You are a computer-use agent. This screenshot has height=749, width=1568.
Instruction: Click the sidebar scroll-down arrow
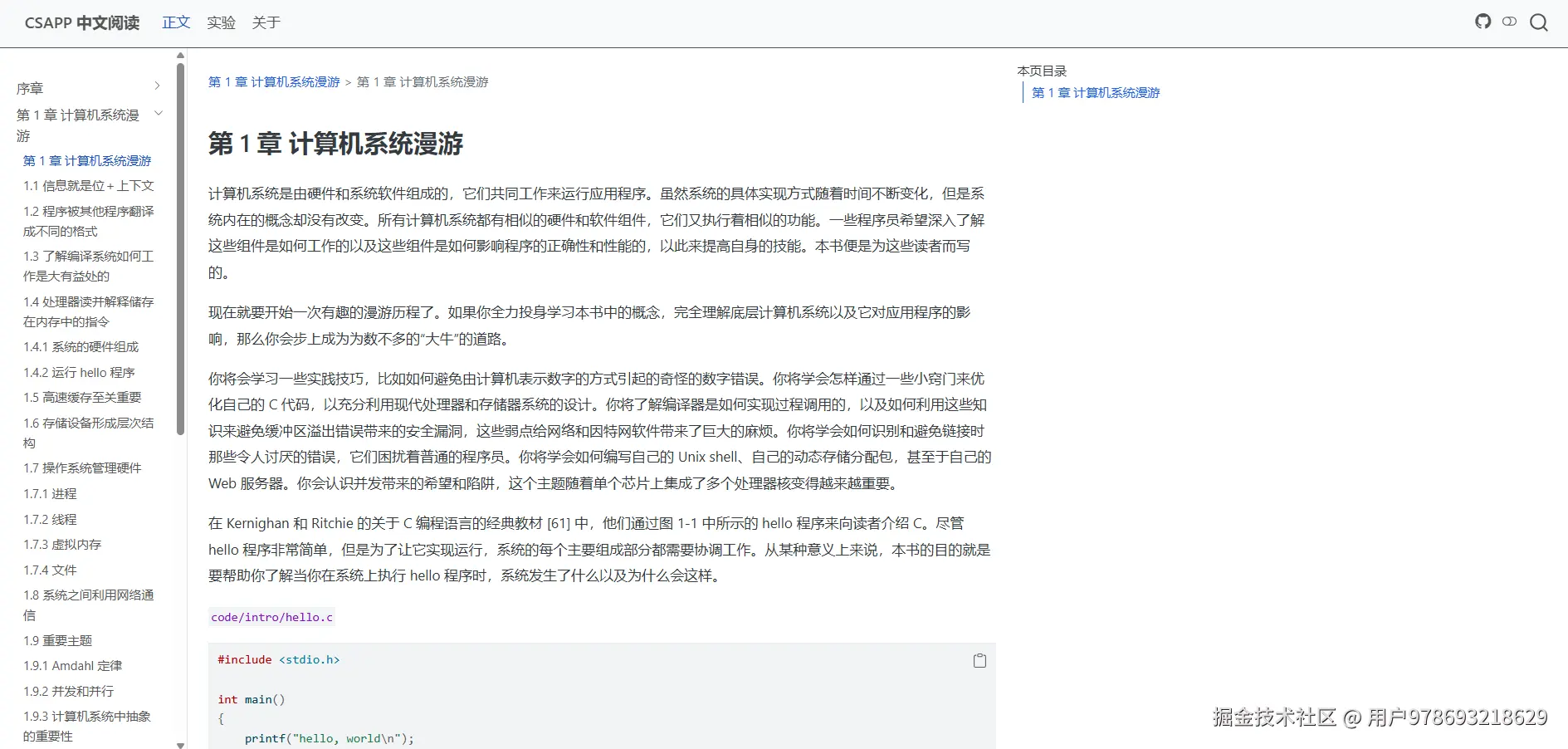point(181,744)
